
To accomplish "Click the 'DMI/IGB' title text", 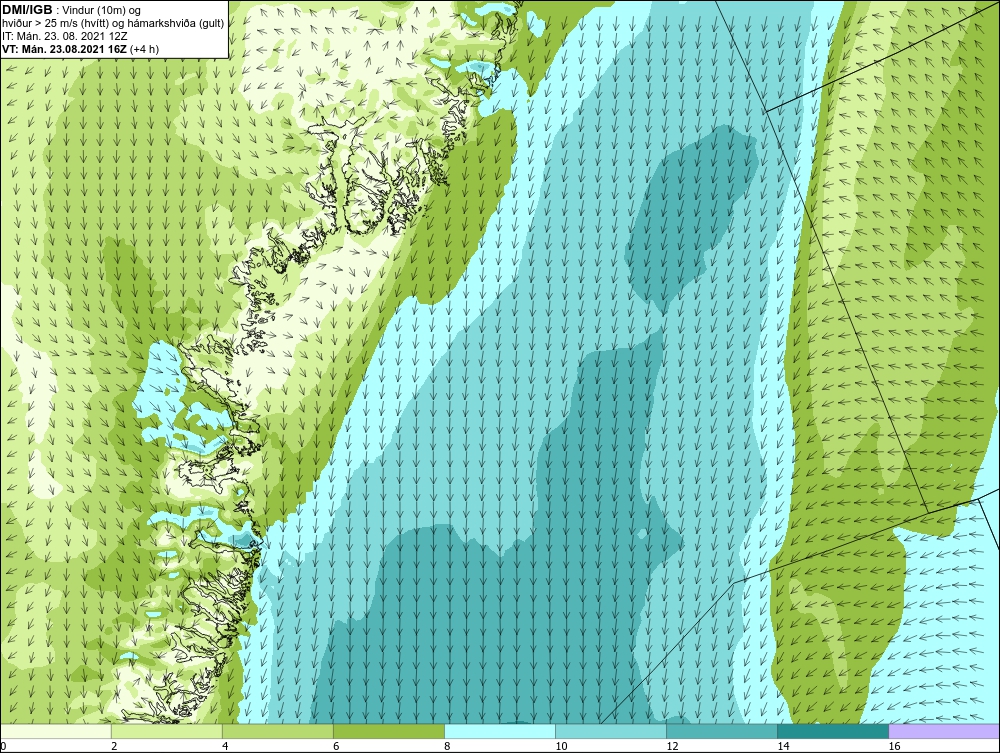I will pos(27,10).
